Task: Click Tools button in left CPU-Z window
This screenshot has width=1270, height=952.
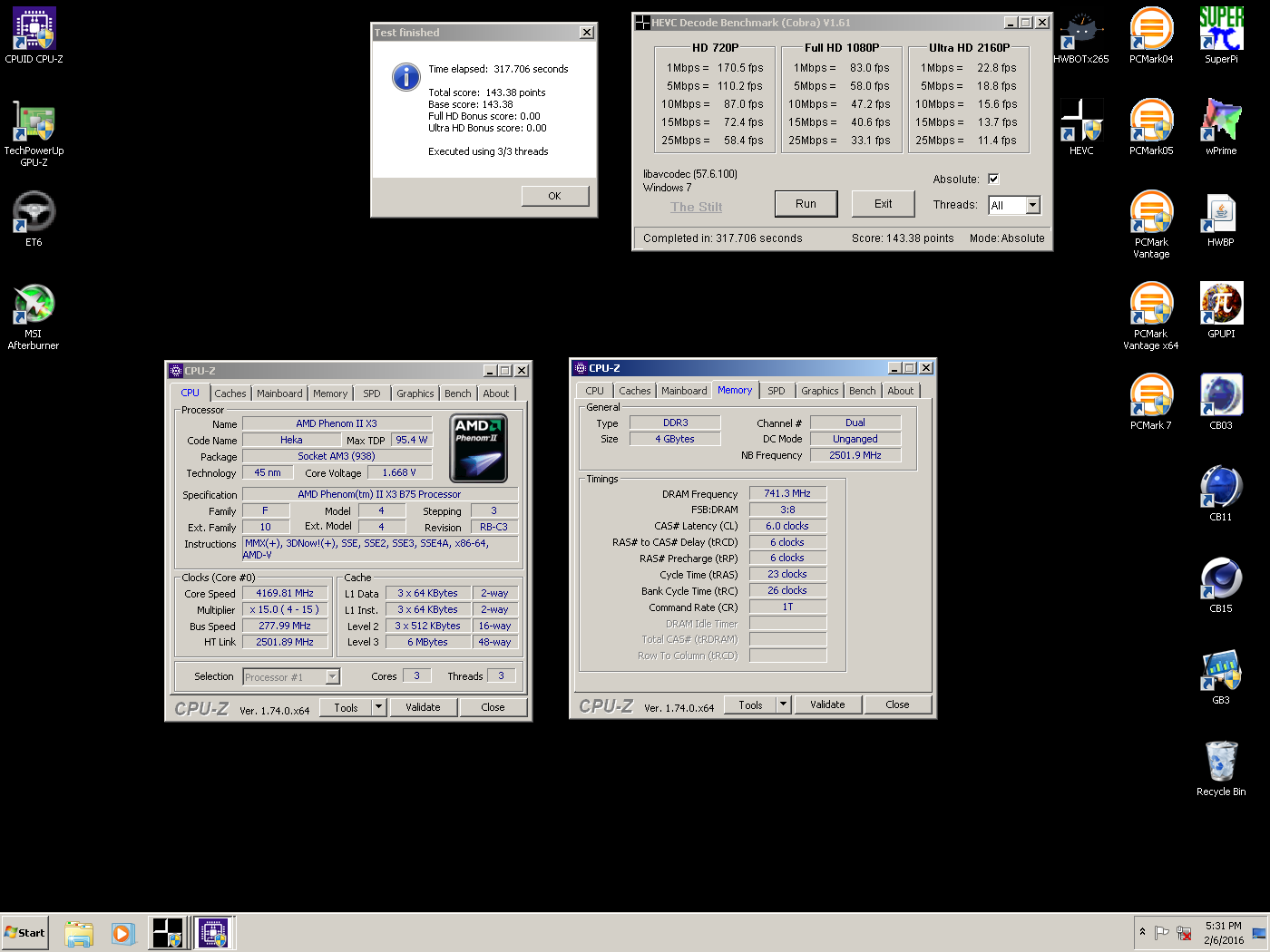Action: pyautogui.click(x=346, y=707)
